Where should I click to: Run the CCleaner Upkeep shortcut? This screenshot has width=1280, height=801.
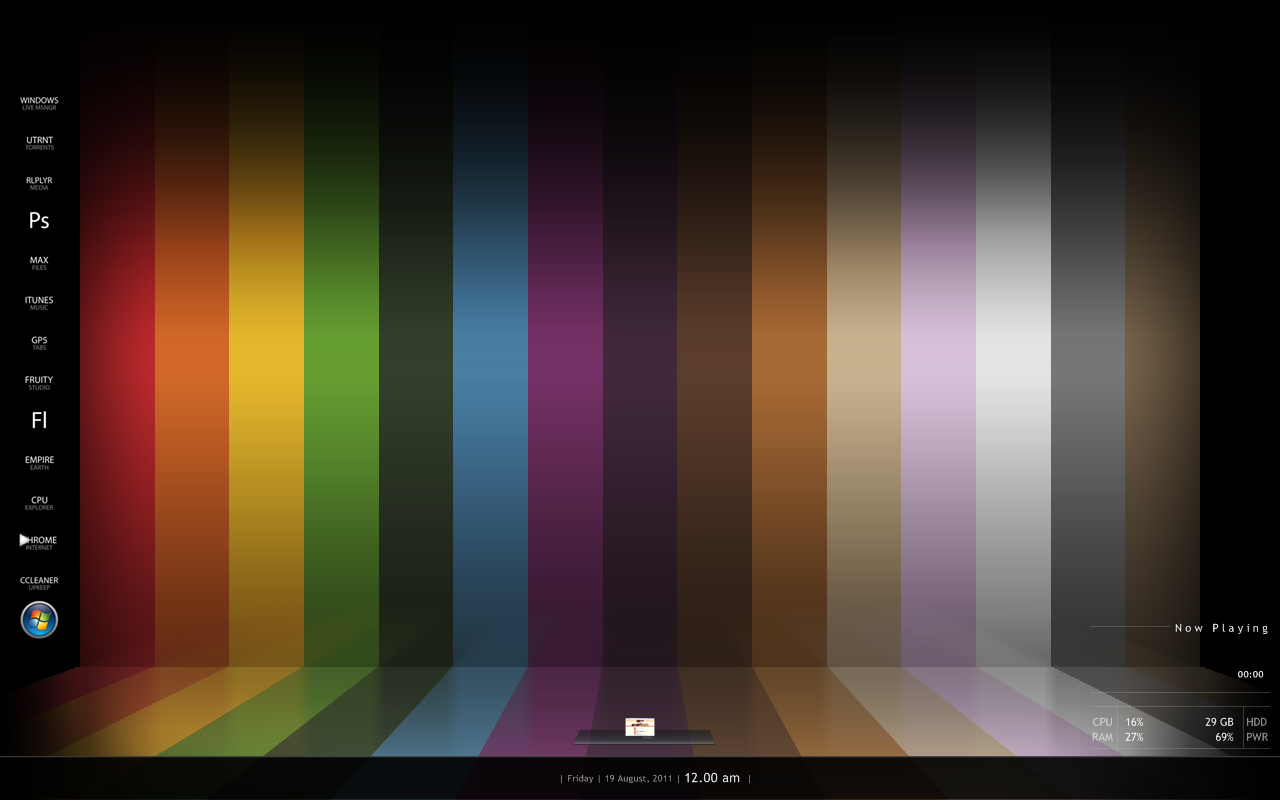point(39,583)
